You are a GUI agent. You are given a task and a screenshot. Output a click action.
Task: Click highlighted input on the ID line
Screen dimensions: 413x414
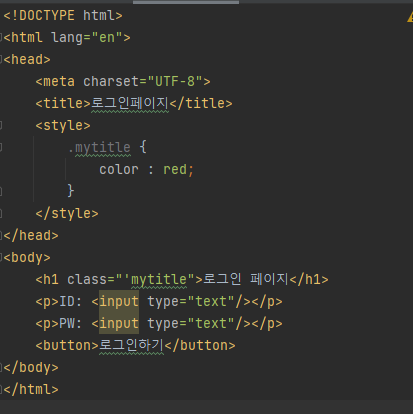pyautogui.click(x=119, y=302)
